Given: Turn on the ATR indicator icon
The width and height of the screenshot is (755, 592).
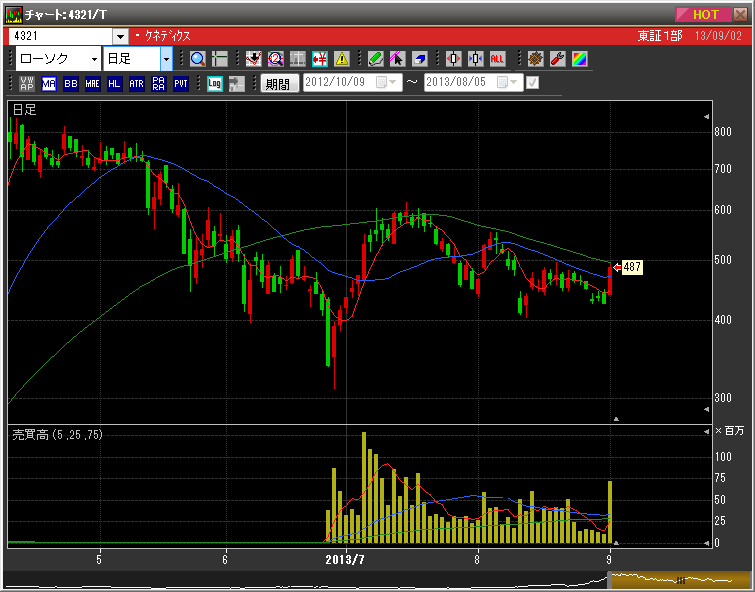Looking at the screenshot, I should 136,84.
